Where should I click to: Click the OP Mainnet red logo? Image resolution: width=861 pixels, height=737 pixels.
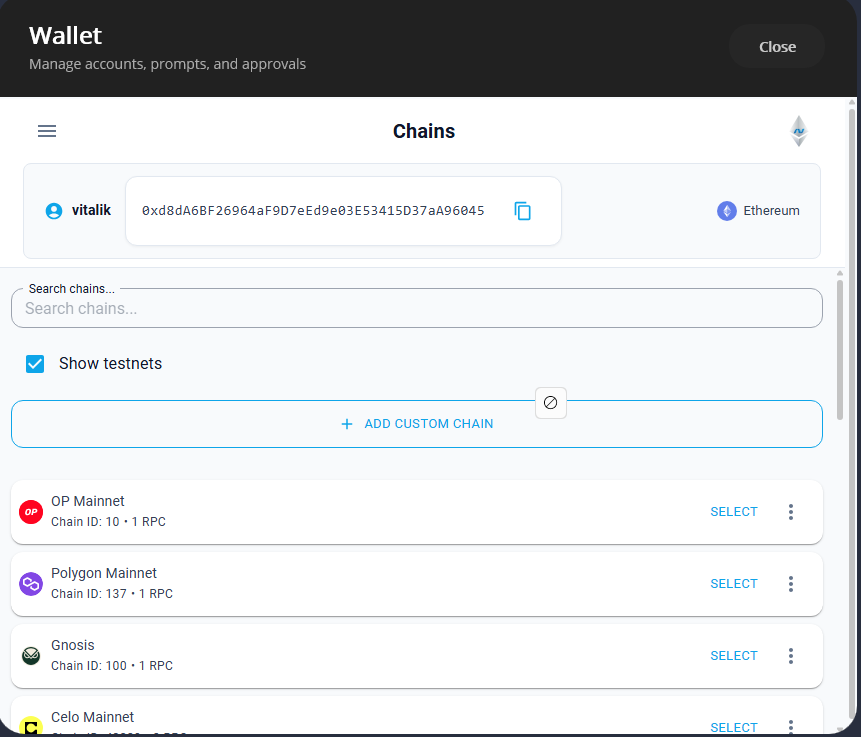30,511
